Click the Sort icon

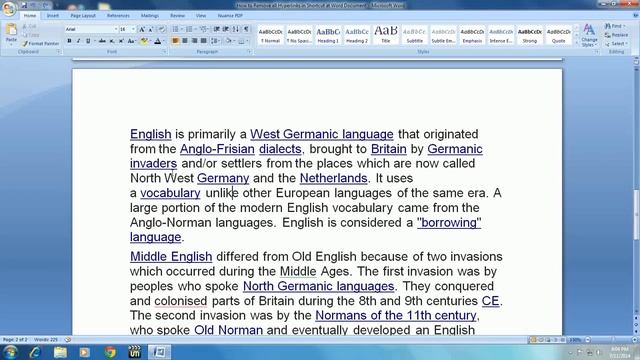tap(236, 29)
